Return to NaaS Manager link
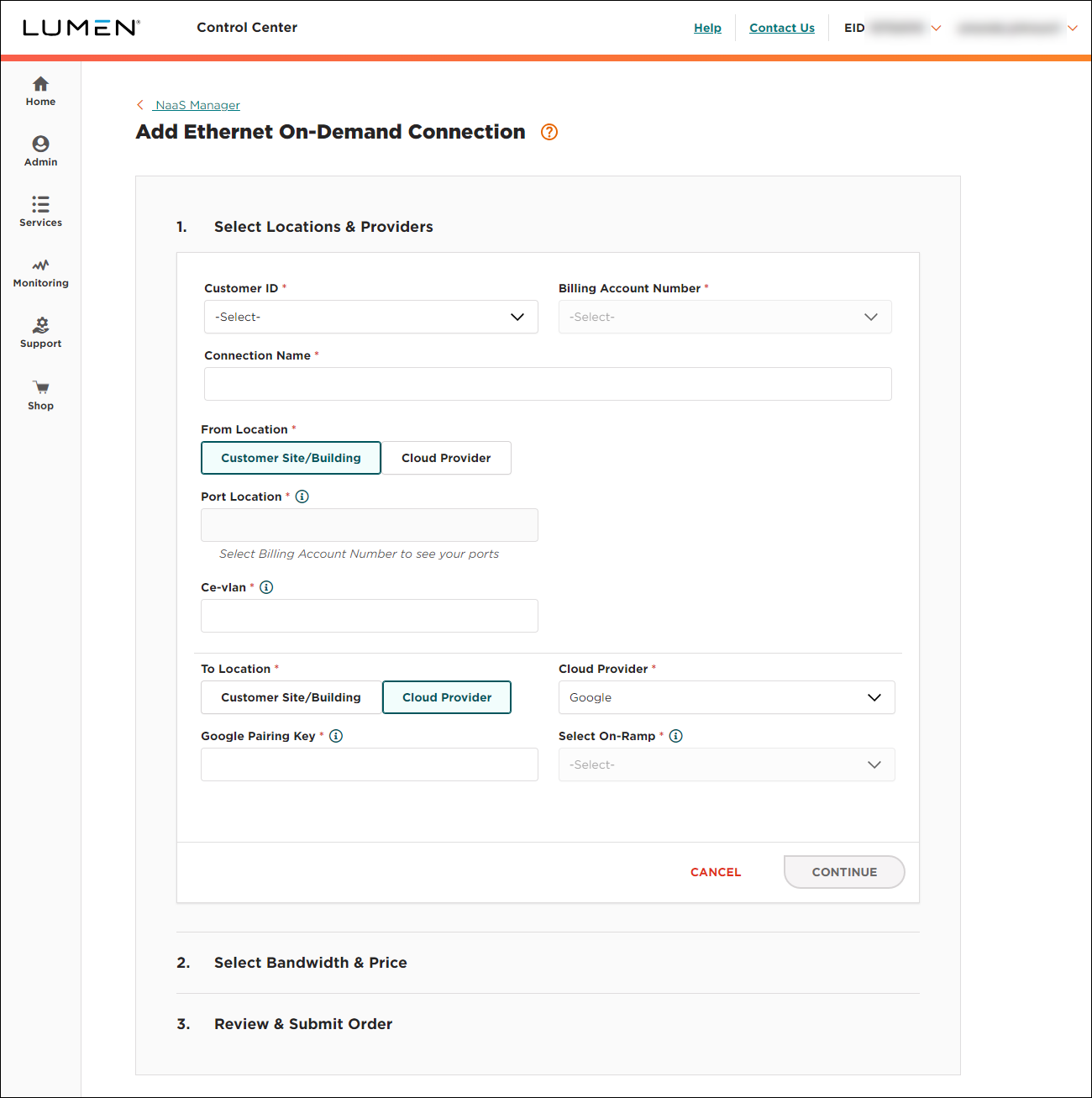 [197, 105]
